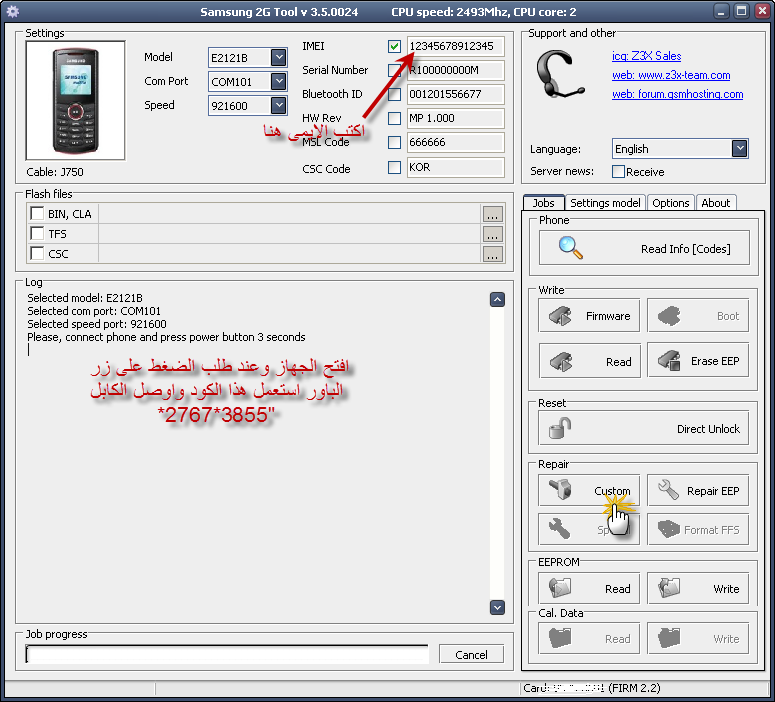Click the wrench icon below Custom
The image size is (775, 702).
[x=560, y=528]
